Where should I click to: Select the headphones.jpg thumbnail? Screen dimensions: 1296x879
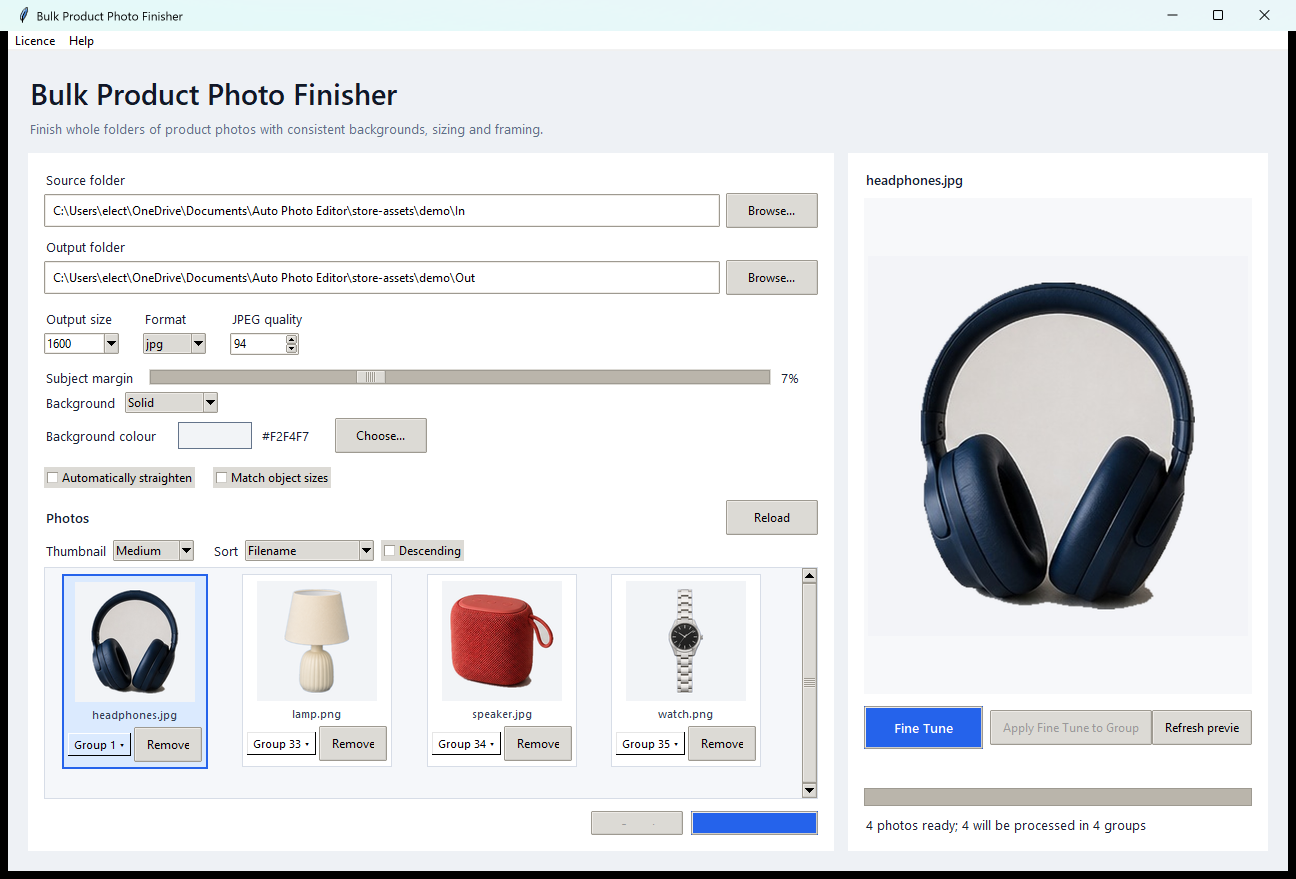[135, 641]
